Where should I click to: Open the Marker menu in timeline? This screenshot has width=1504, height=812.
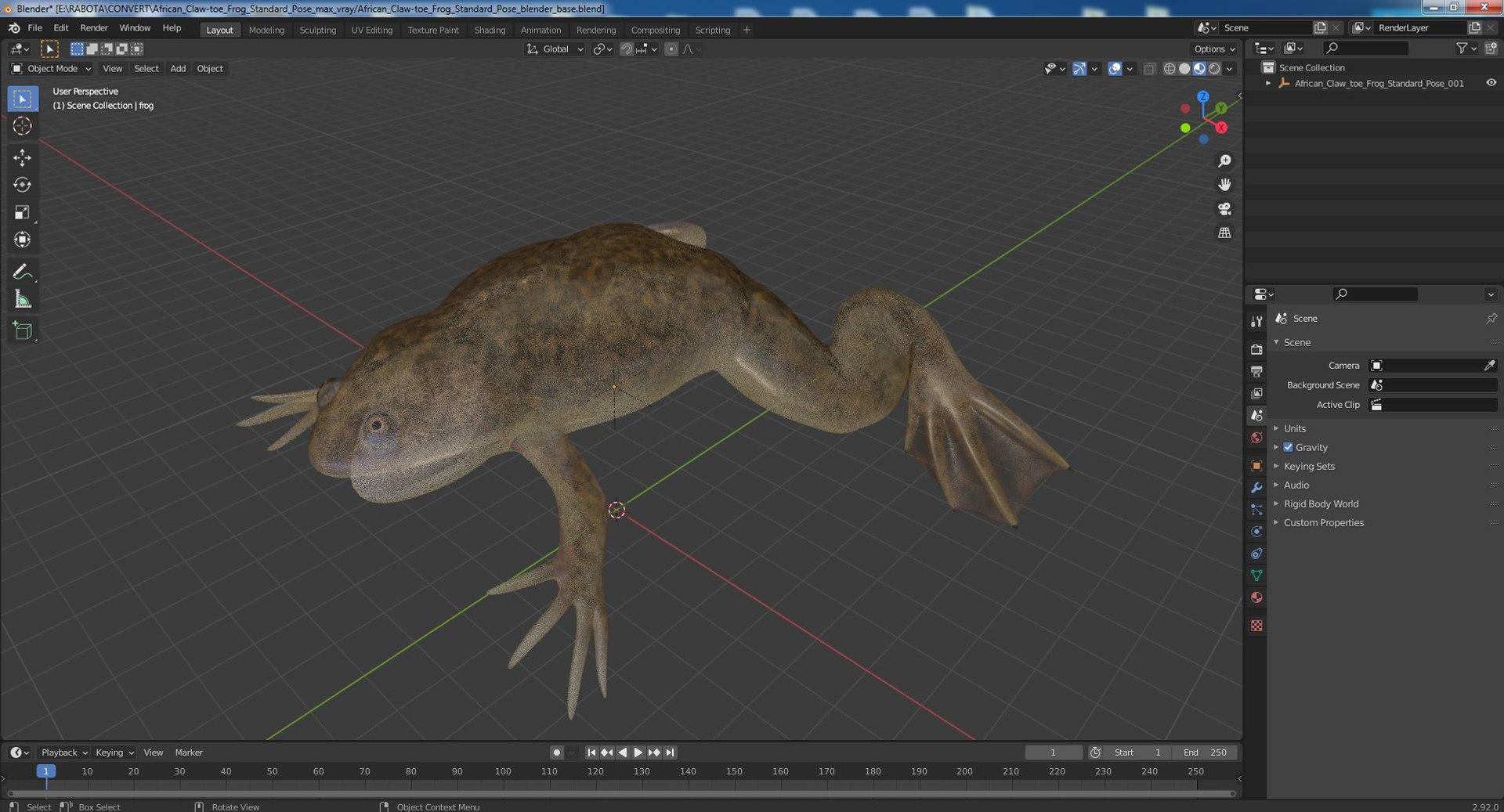tap(189, 752)
